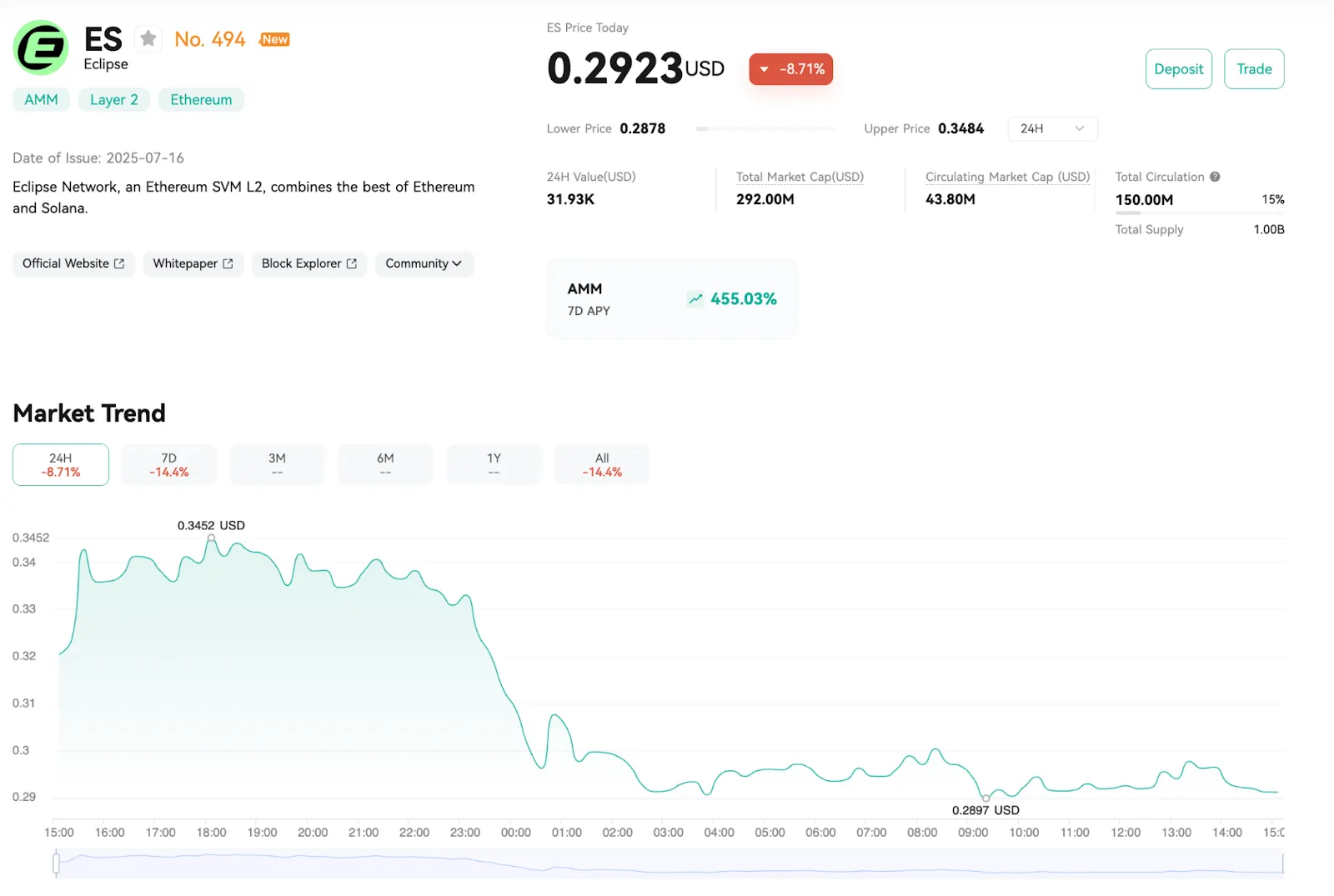Click the 455.03% APY value

[x=744, y=299]
